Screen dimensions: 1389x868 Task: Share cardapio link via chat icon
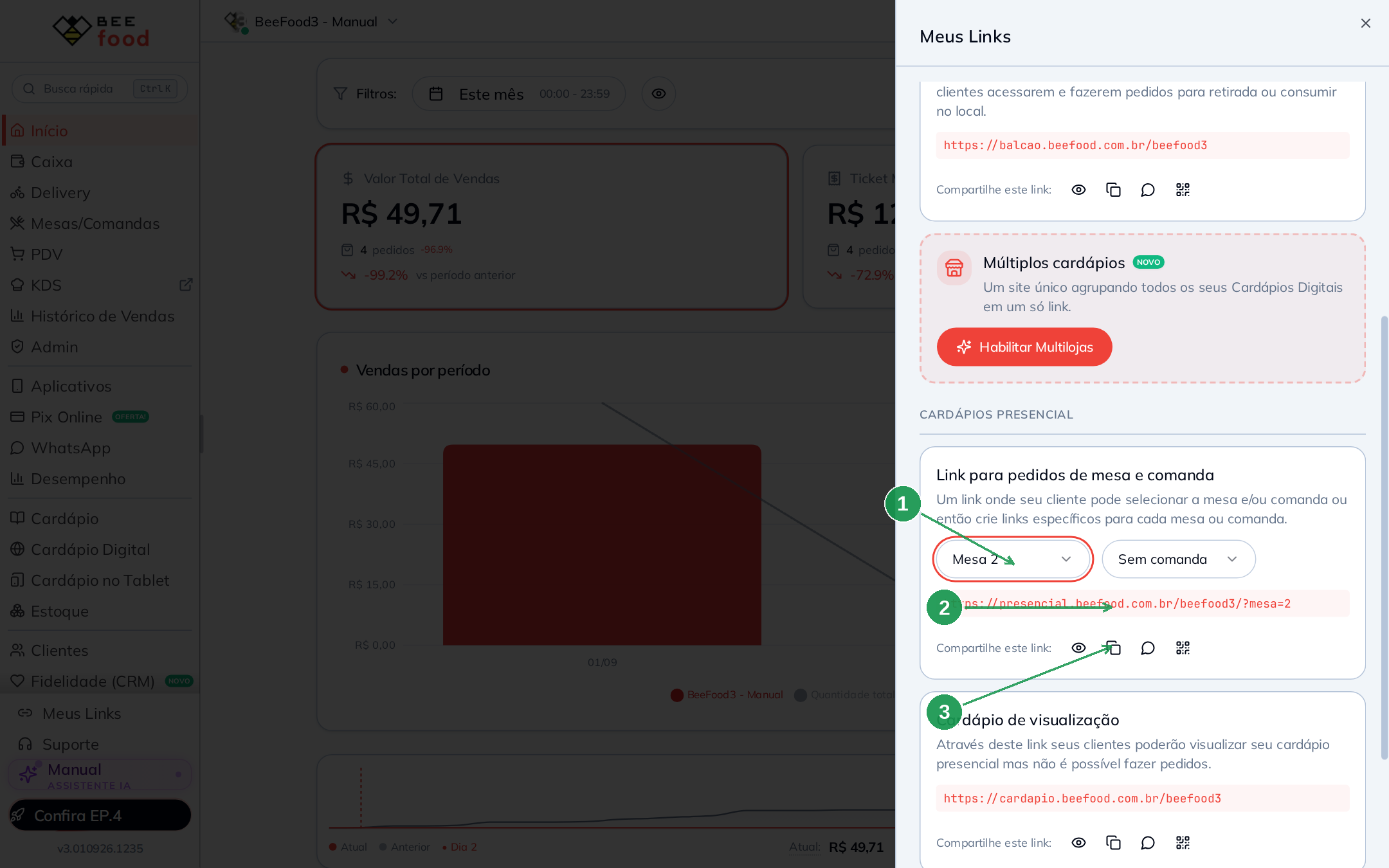point(1148,843)
